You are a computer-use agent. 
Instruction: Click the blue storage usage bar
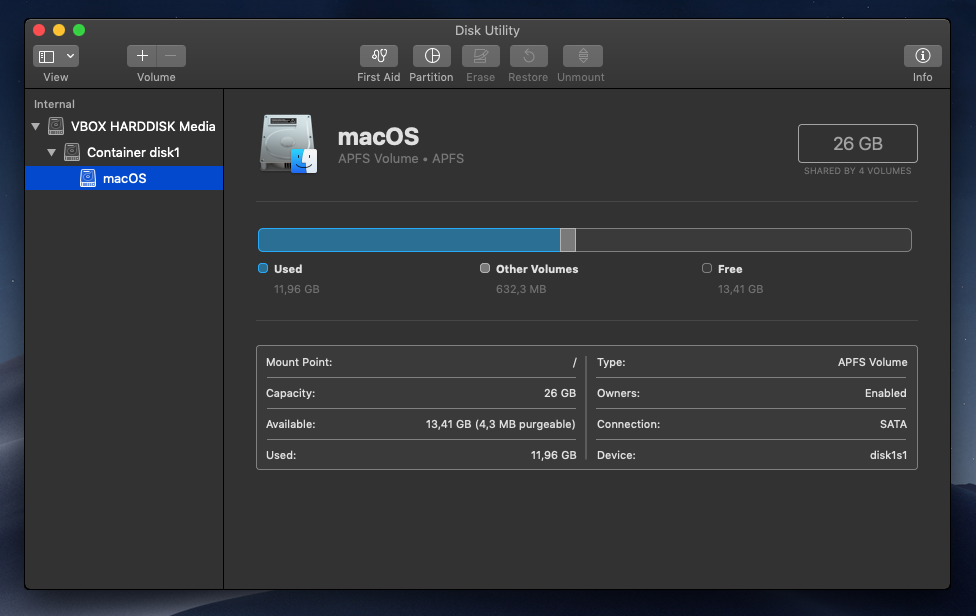click(x=408, y=239)
